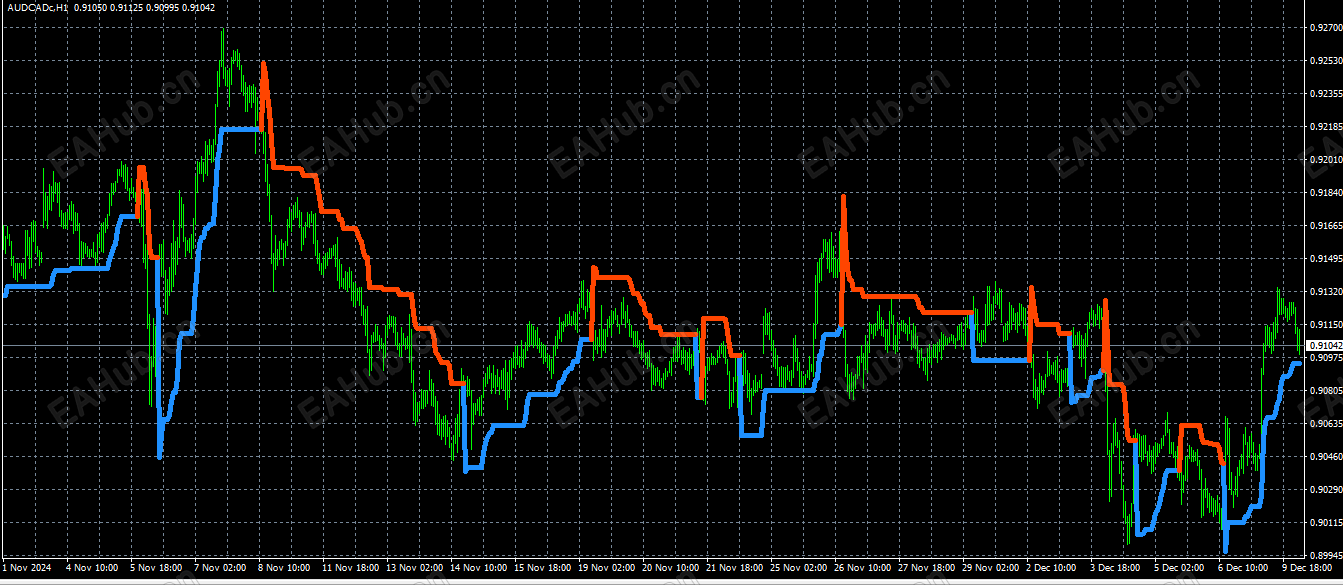This screenshot has height=585, width=1343.
Task: Click the 4 Nov 10:00 time label
Action: (x=92, y=567)
